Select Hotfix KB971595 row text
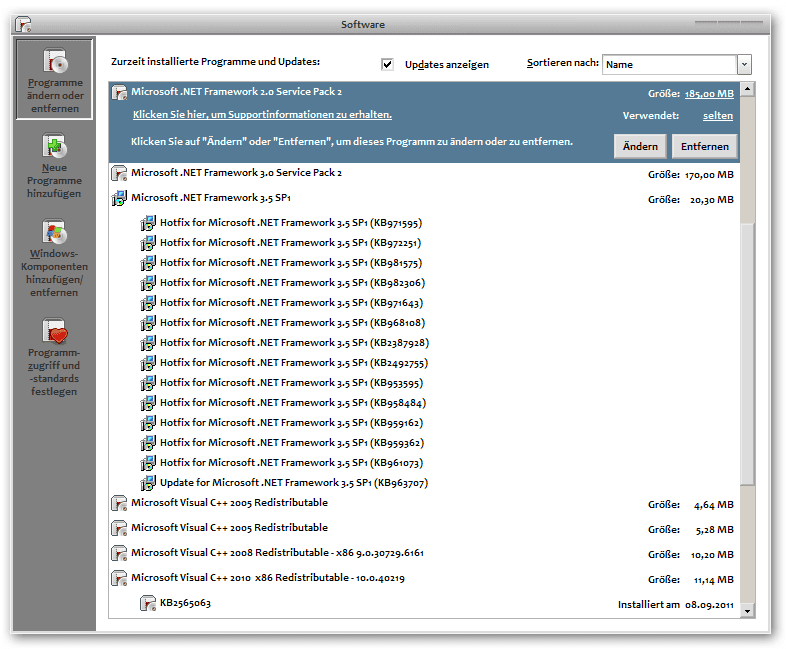Viewport: 786px width, 649px height. coord(291,223)
